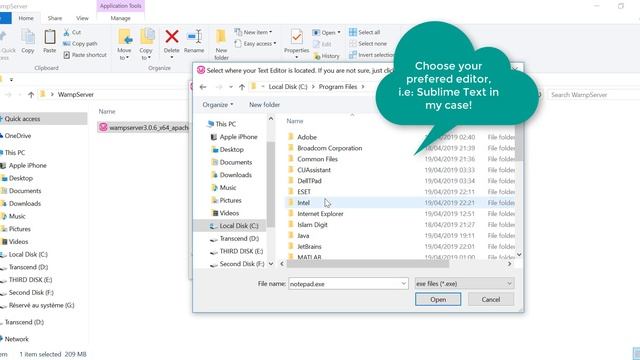Click Copy path in ribbon
The height and width of the screenshot is (360, 640).
click(x=80, y=43)
